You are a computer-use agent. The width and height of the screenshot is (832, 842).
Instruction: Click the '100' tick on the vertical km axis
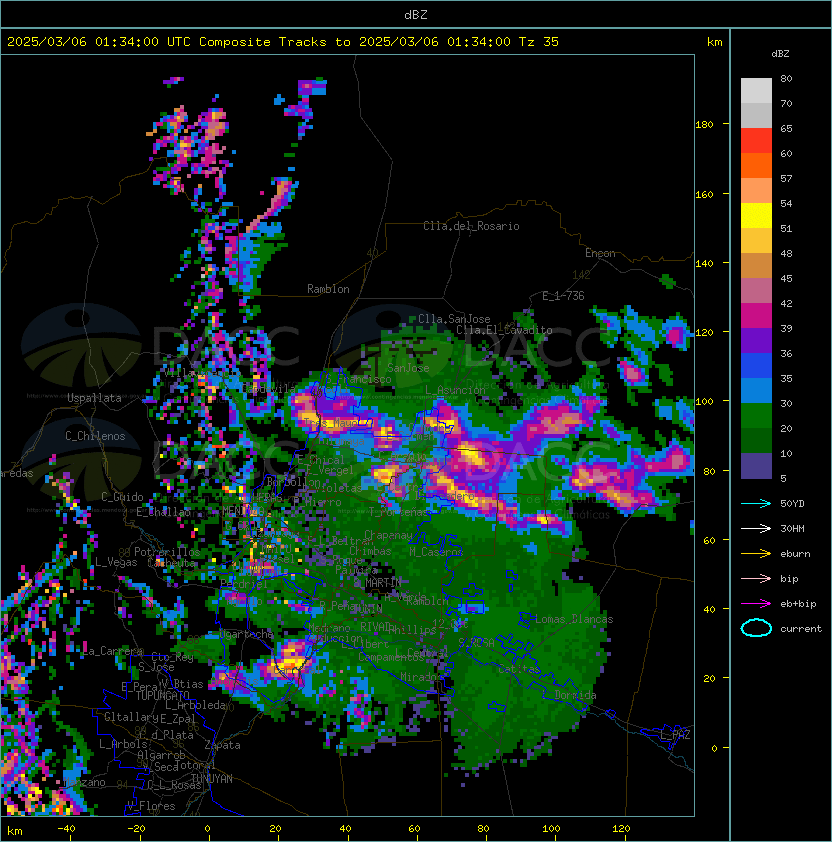tap(704, 402)
